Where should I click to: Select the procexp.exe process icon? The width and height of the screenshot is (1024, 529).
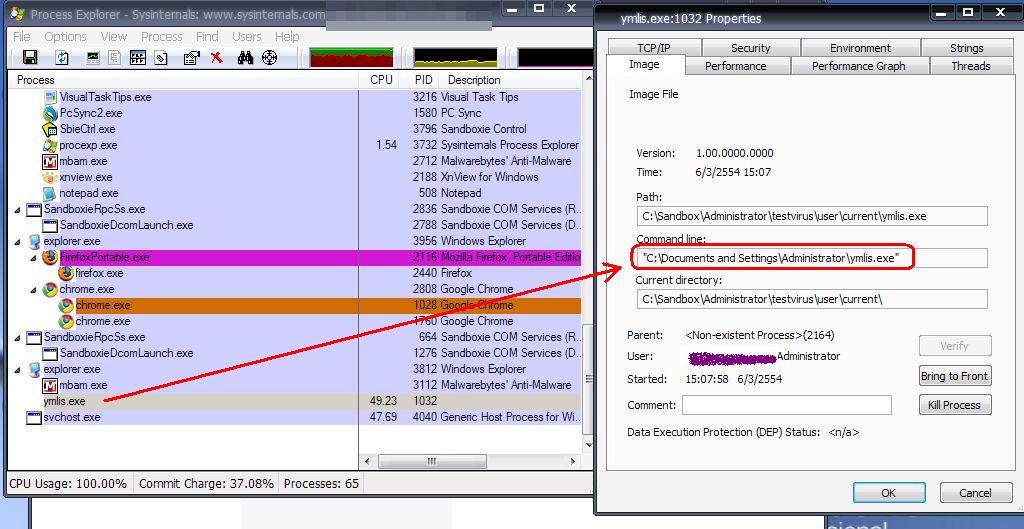pos(50,145)
